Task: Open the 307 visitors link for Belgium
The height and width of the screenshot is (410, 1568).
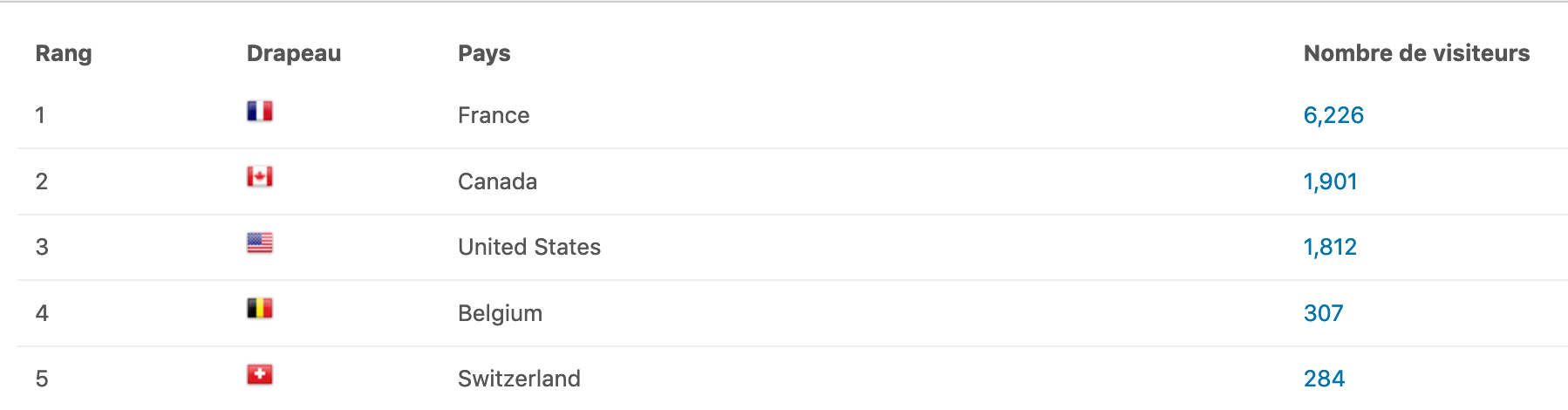Action: coord(1323,313)
